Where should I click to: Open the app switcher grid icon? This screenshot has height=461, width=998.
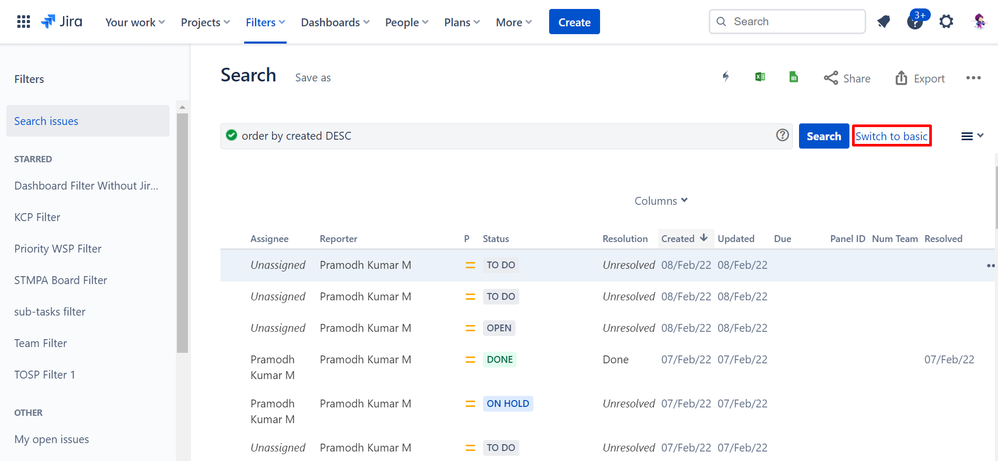(x=23, y=22)
